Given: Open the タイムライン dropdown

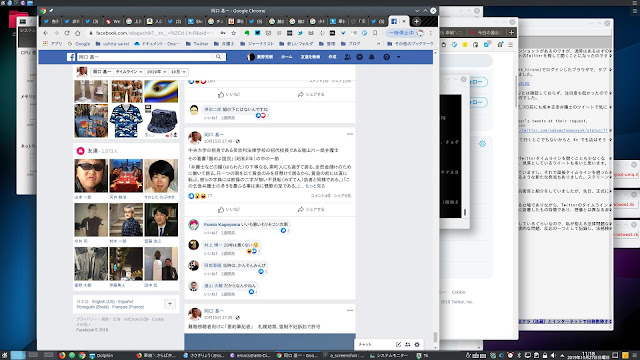Looking at the screenshot, I should 128,72.
